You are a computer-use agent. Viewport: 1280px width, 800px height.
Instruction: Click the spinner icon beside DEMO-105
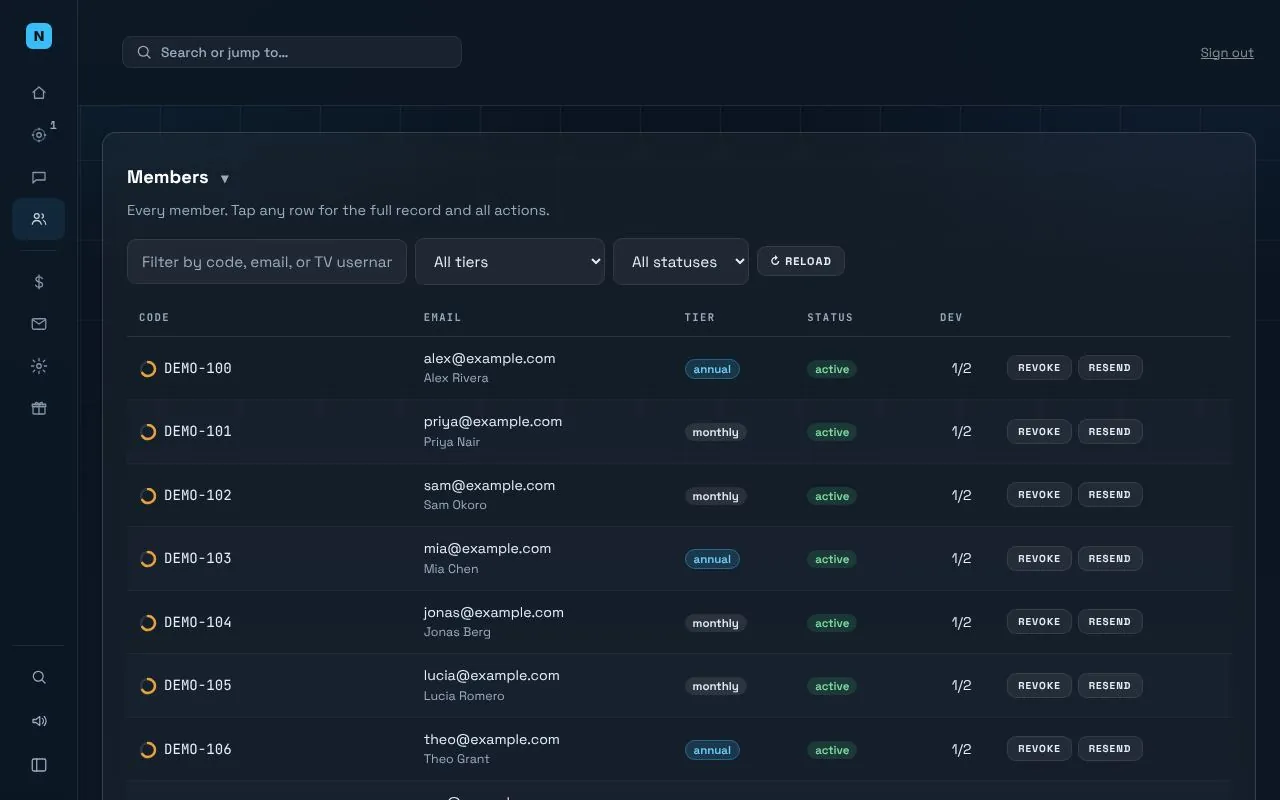pyautogui.click(x=148, y=686)
